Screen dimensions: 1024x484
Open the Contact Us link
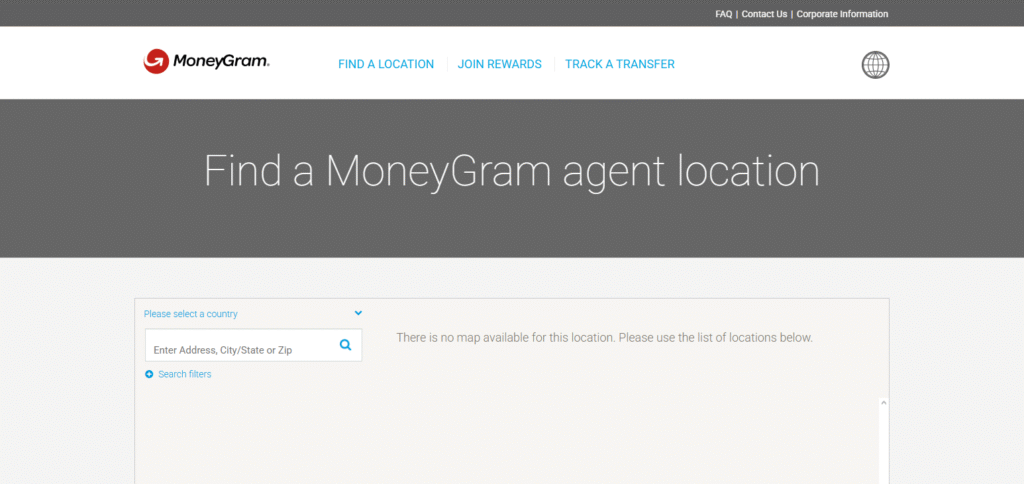tap(764, 14)
